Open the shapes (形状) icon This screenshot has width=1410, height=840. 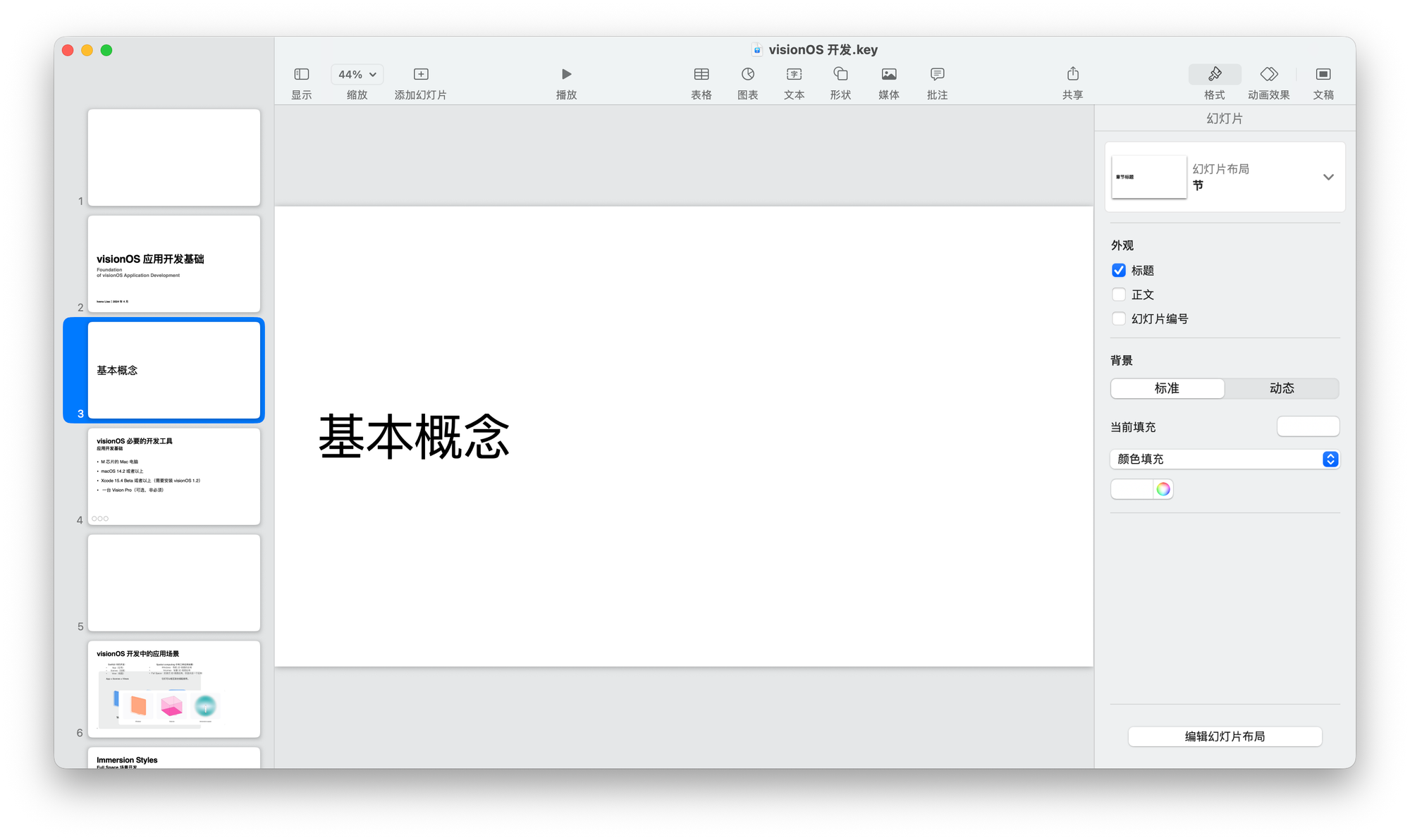840,74
